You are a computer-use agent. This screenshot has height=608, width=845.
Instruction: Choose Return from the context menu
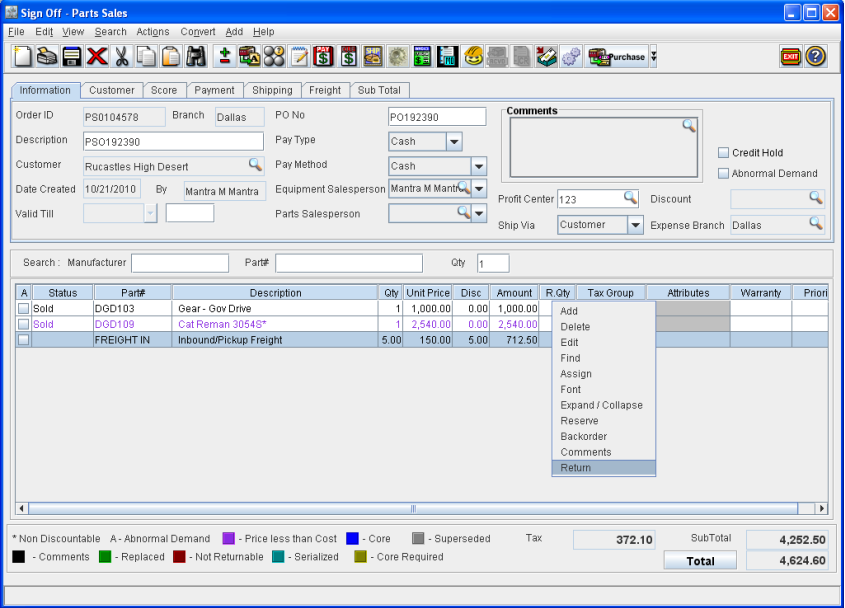(x=604, y=468)
